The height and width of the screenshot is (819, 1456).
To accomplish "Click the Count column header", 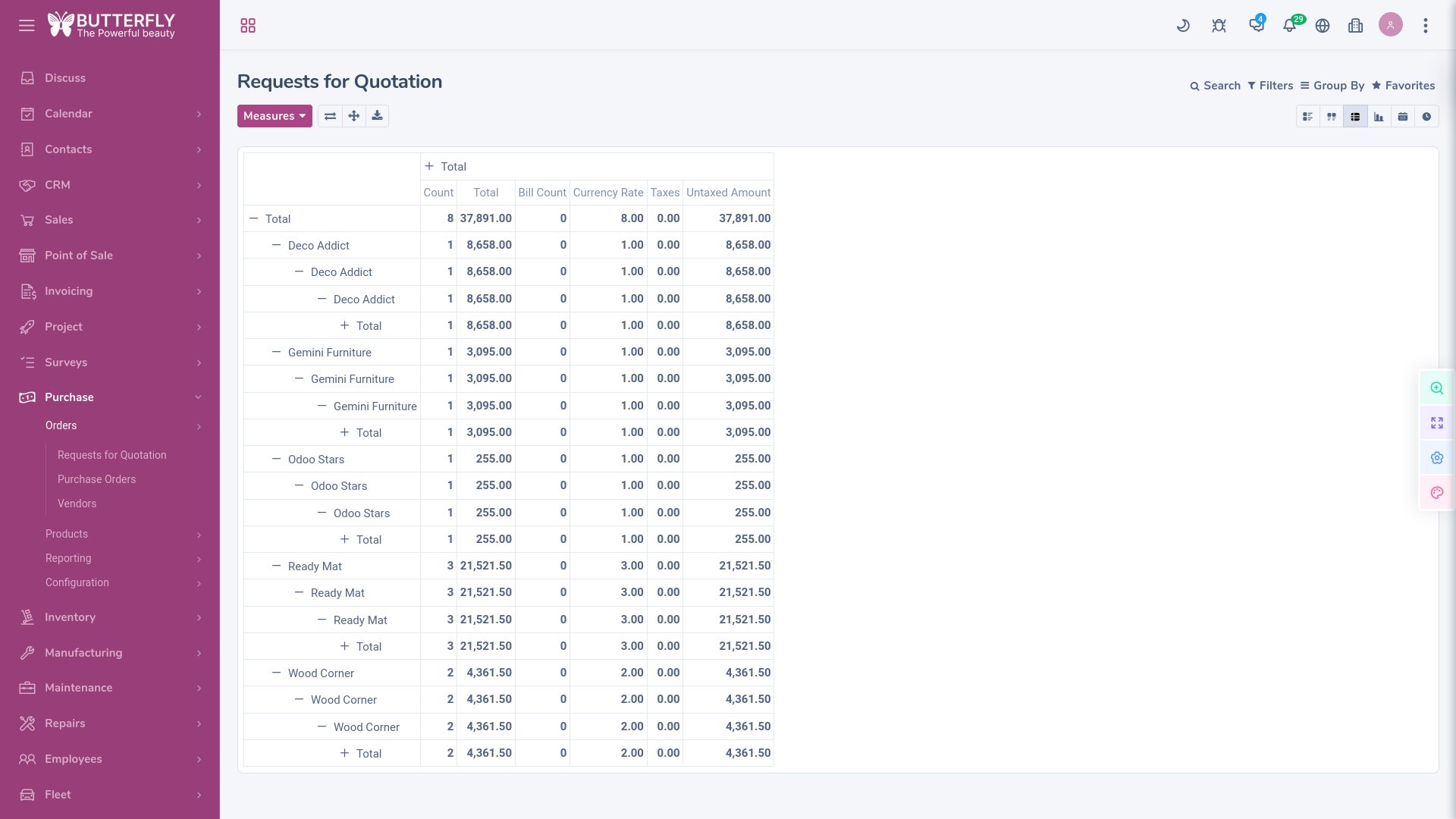I will coord(438,193).
